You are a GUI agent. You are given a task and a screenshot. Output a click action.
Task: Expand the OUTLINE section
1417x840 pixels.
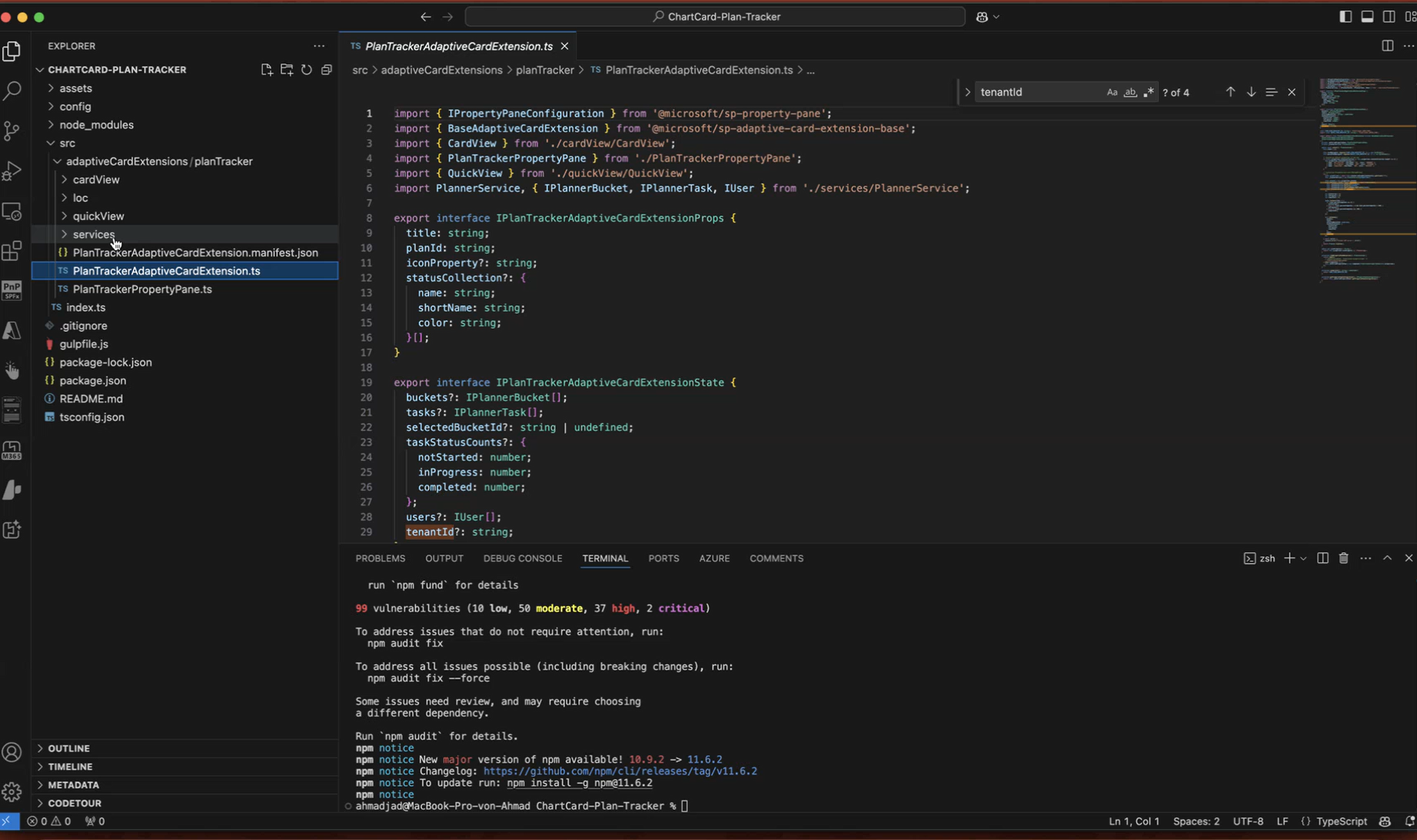tap(69, 748)
